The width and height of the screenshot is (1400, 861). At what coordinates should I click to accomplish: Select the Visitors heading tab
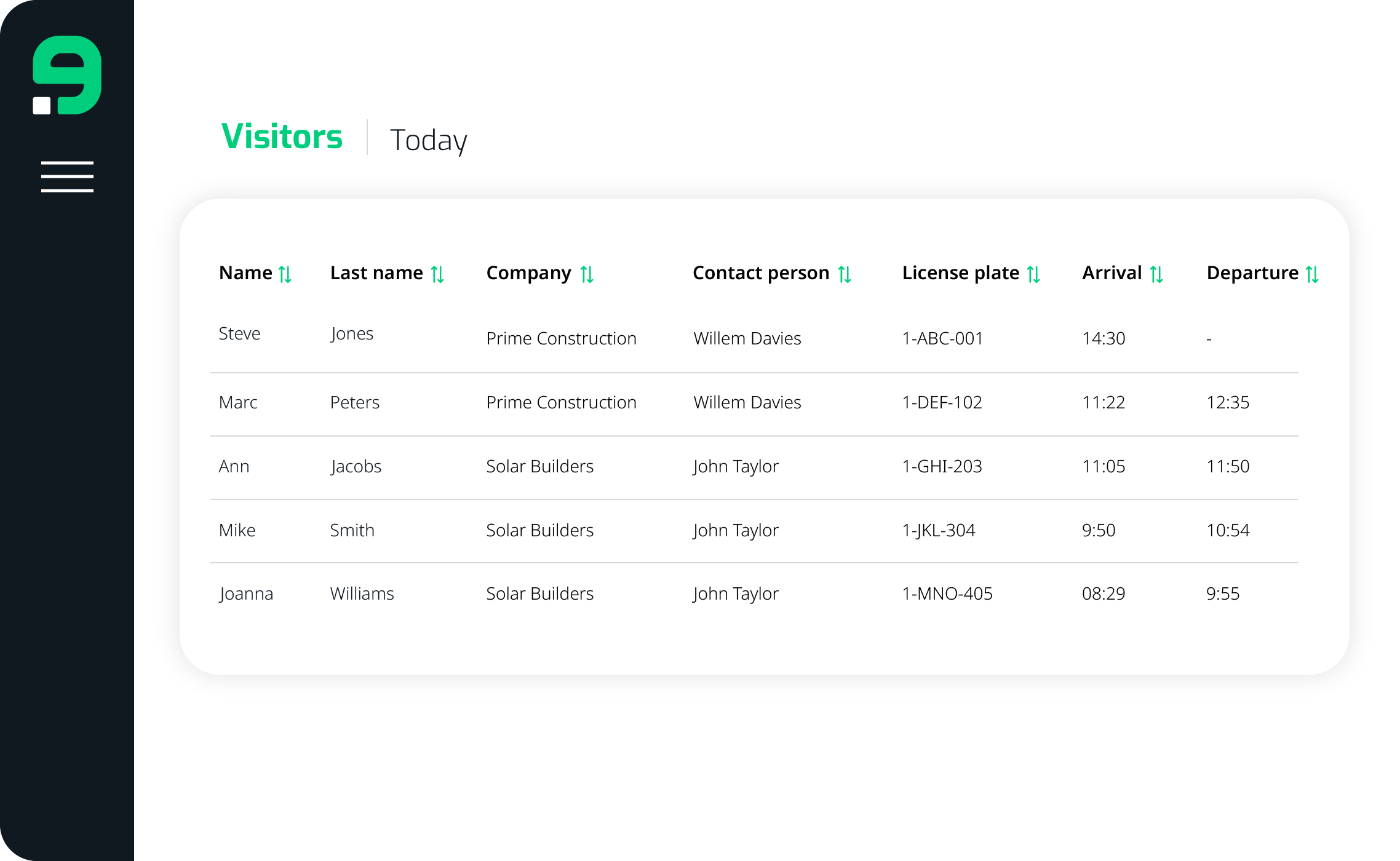click(282, 137)
